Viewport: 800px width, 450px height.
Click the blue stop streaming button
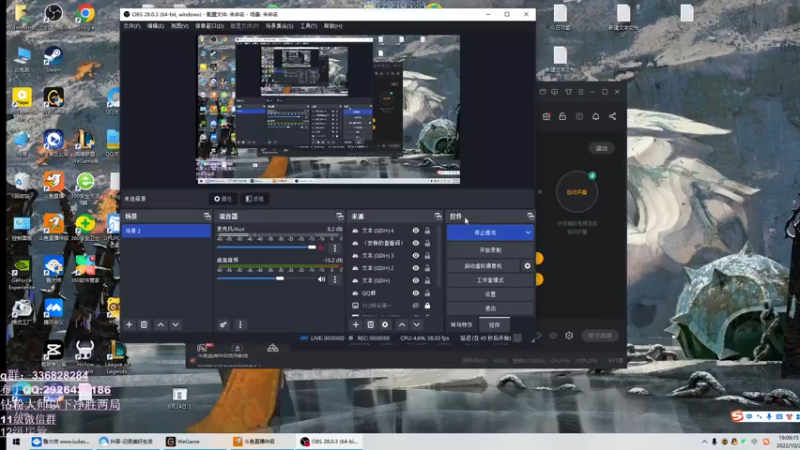[485, 233]
